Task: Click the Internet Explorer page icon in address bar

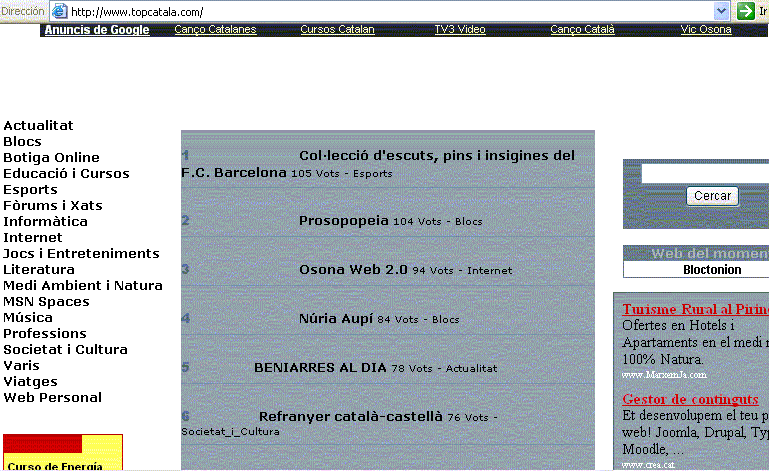Action: tap(59, 11)
